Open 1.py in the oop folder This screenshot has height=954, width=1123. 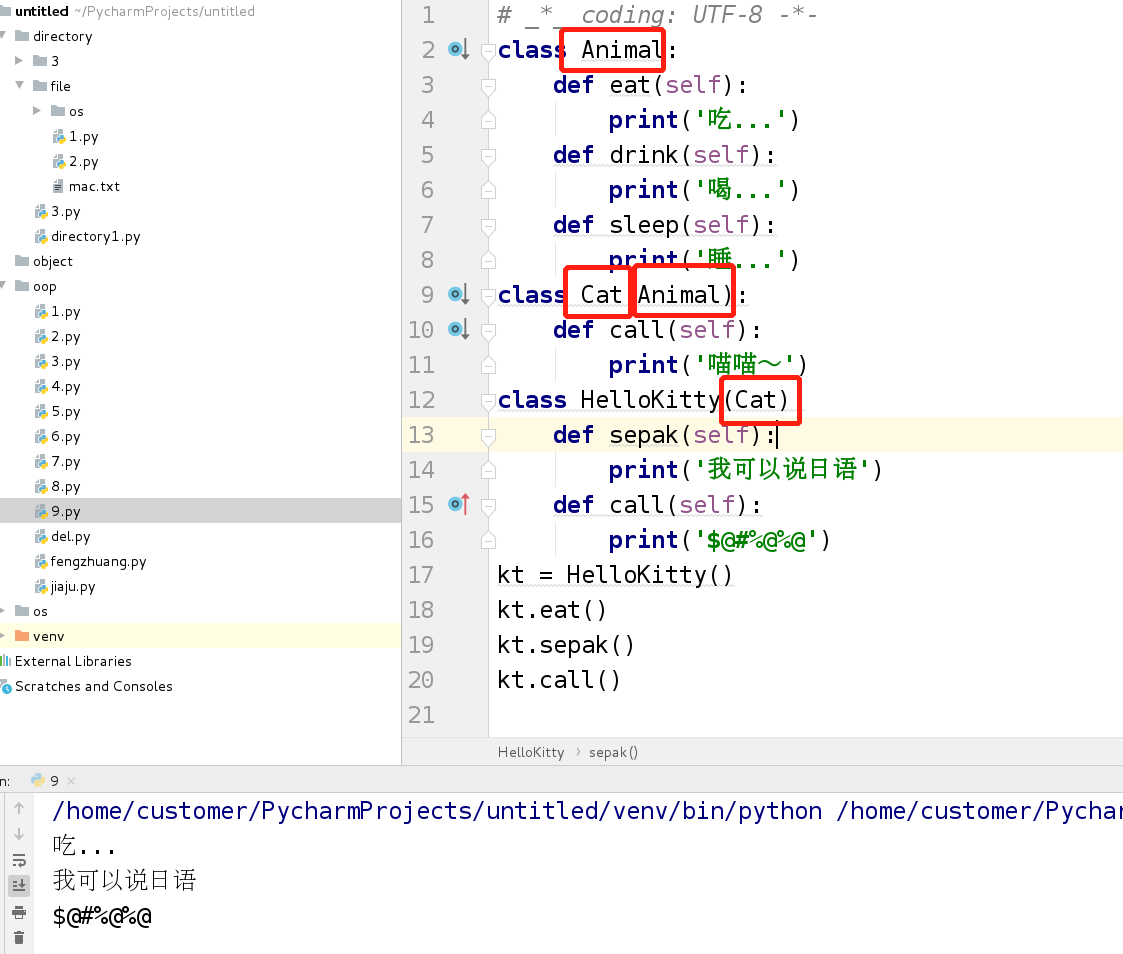pyautogui.click(x=57, y=312)
